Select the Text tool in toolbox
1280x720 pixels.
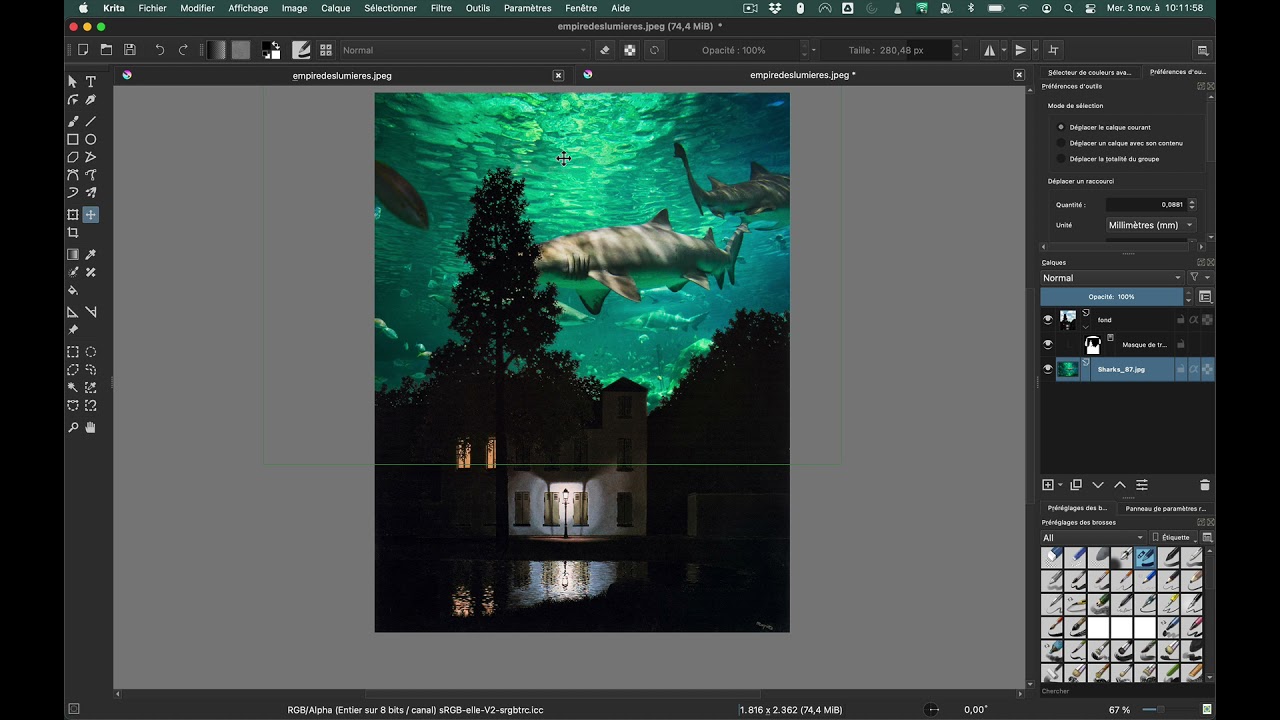[90, 81]
